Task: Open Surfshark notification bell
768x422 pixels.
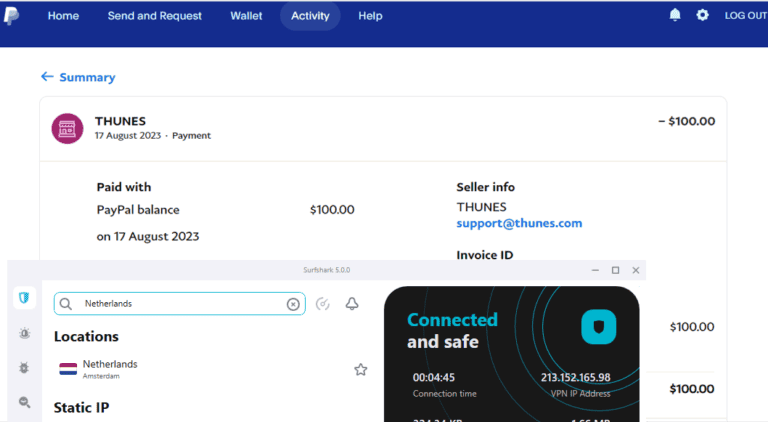Action: point(352,304)
